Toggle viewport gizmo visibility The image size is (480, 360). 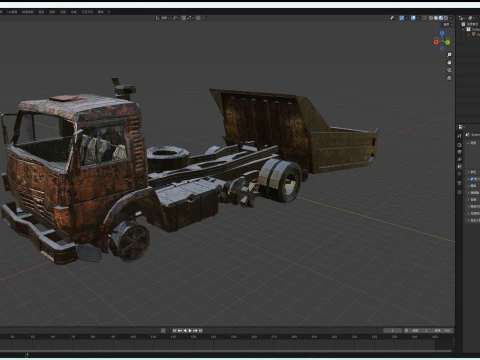[x=402, y=18]
